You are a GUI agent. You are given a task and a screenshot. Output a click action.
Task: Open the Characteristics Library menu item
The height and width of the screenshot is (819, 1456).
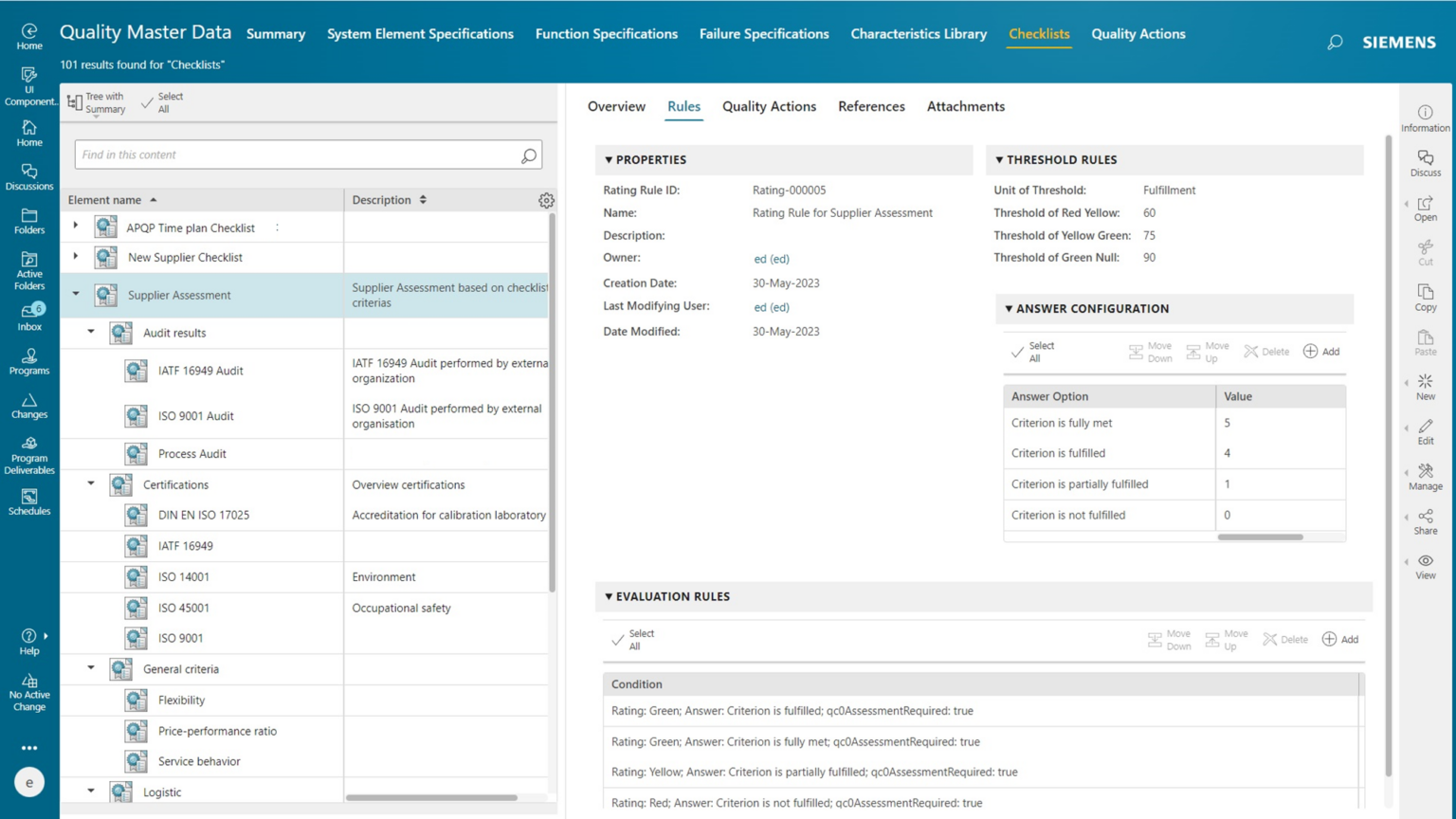[x=918, y=33]
